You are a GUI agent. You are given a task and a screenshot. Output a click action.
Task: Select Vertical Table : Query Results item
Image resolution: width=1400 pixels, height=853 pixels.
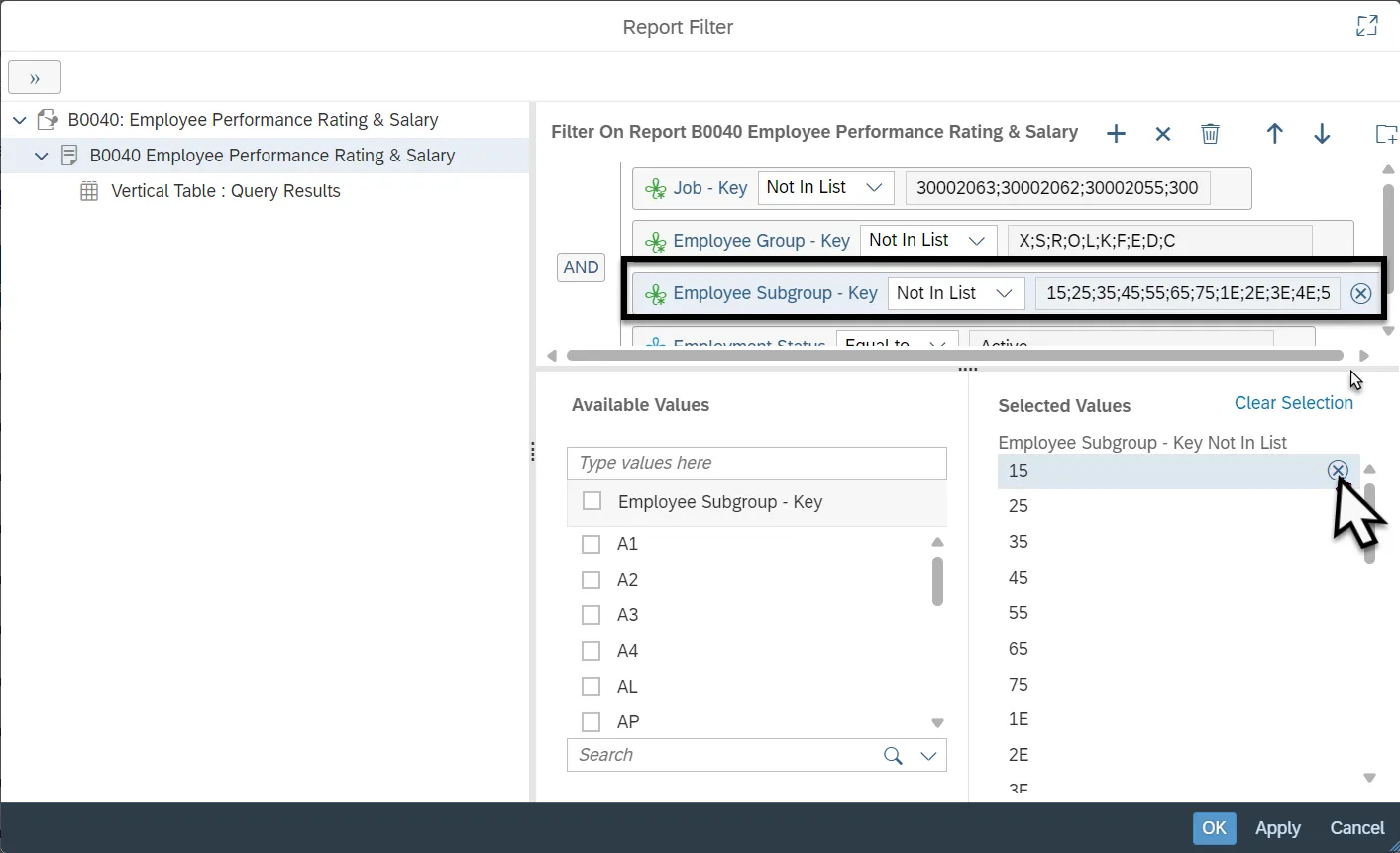(x=225, y=191)
